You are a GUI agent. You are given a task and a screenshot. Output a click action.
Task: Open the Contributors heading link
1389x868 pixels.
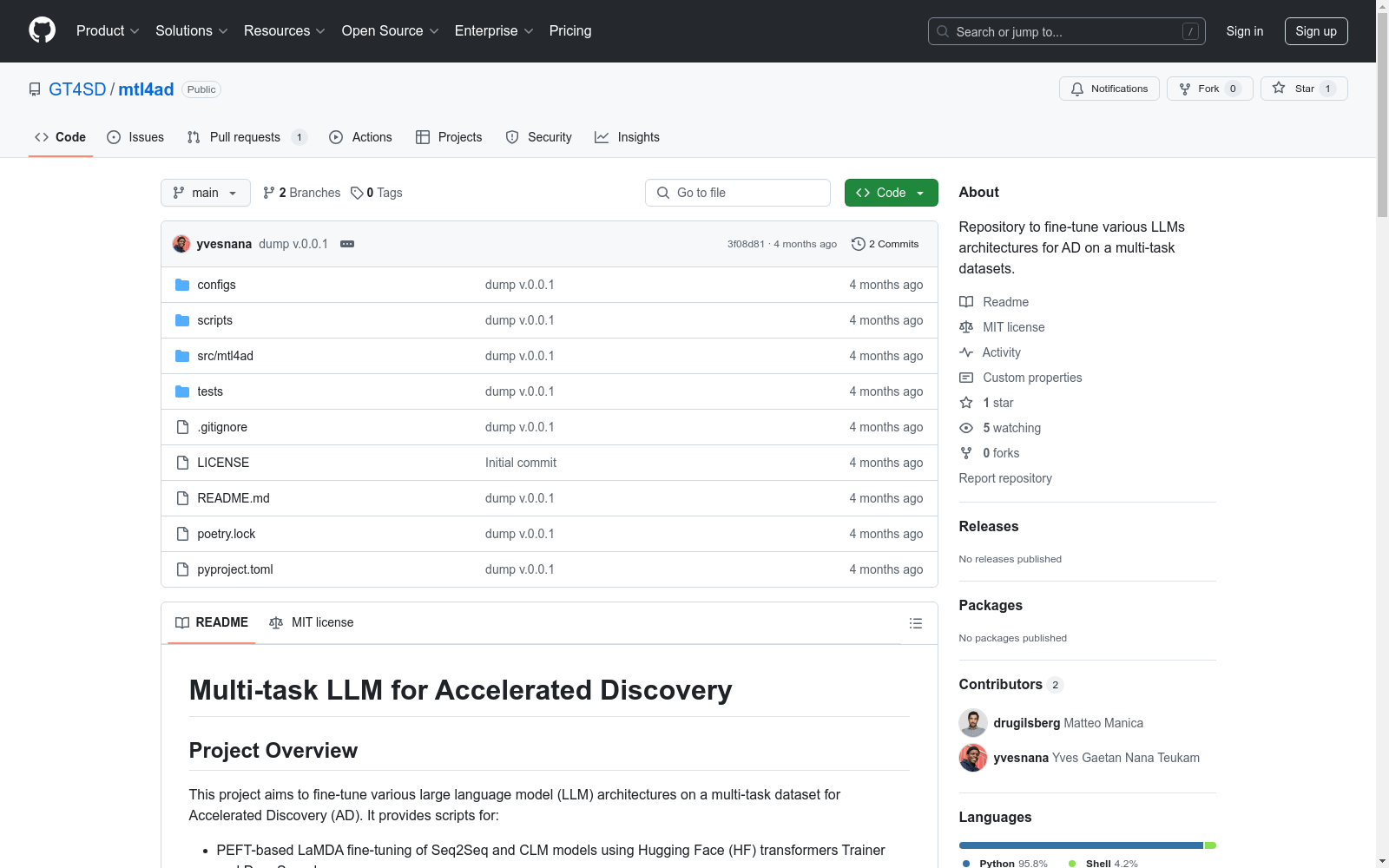pyautogui.click(x=1011, y=684)
